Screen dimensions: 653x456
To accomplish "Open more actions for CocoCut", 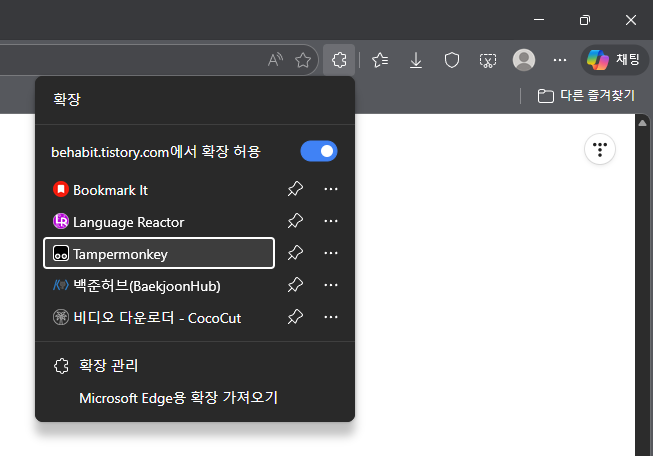I will coord(331,317).
